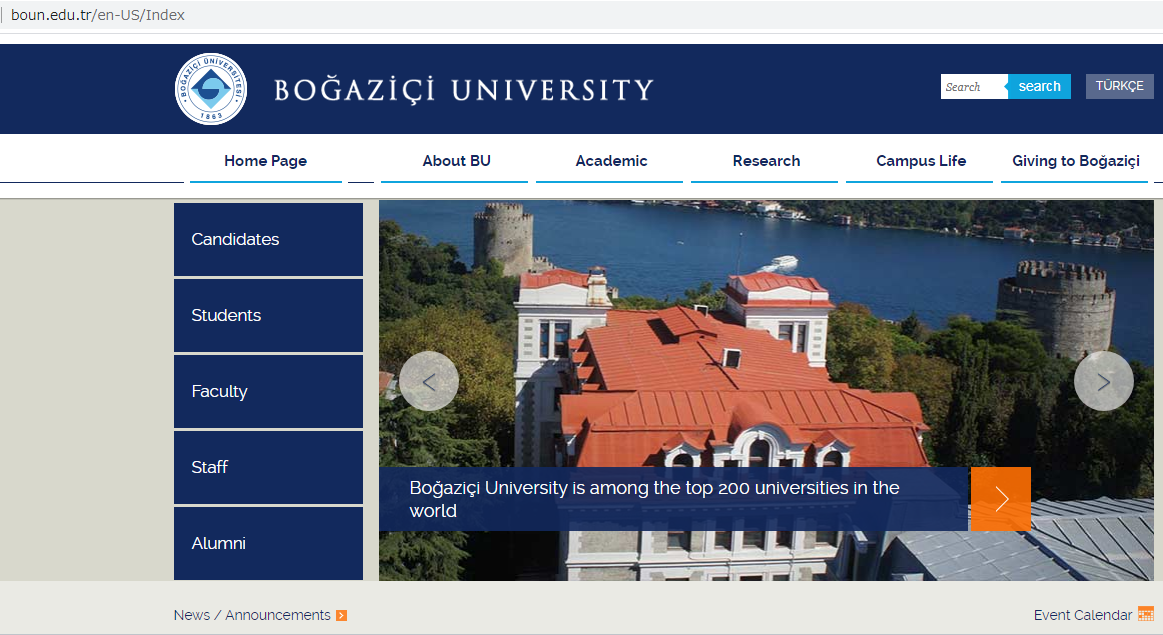Switch language with the TÜRKÇE button
Viewport: 1163px width, 635px height.
coord(1119,86)
